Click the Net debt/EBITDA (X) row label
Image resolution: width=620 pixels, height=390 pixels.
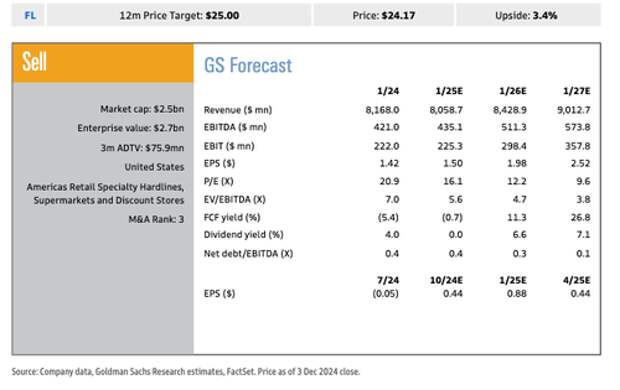(248, 254)
